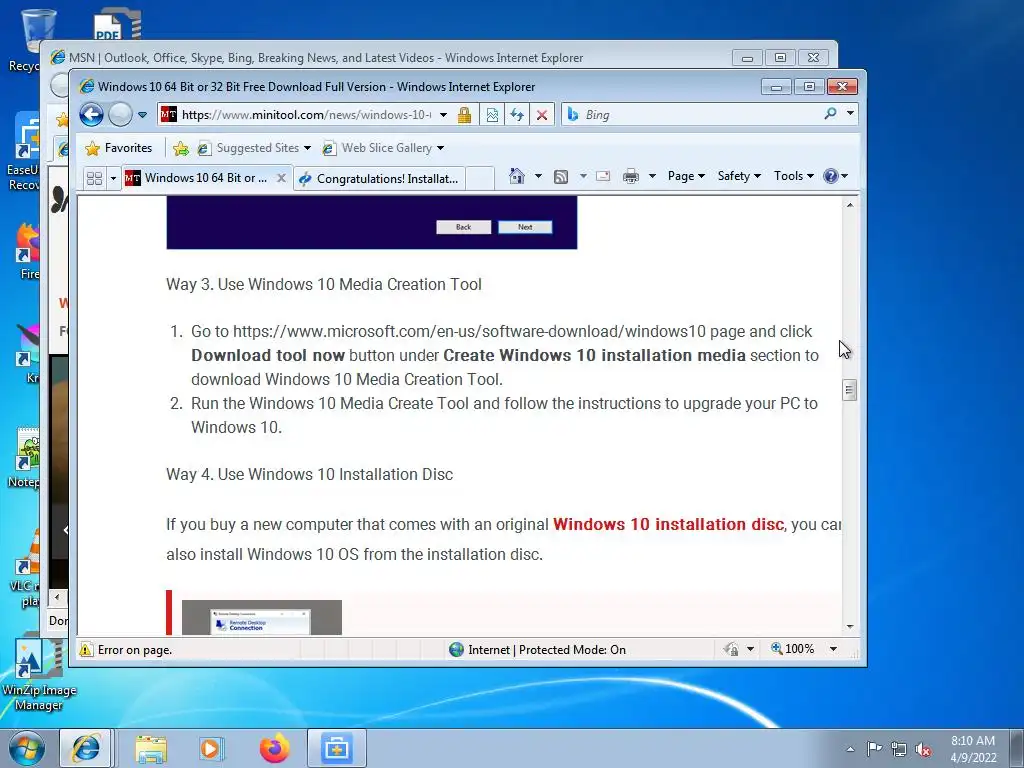Click the Next button in article screenshot
Viewport: 1024px width, 768px height.
click(x=525, y=227)
